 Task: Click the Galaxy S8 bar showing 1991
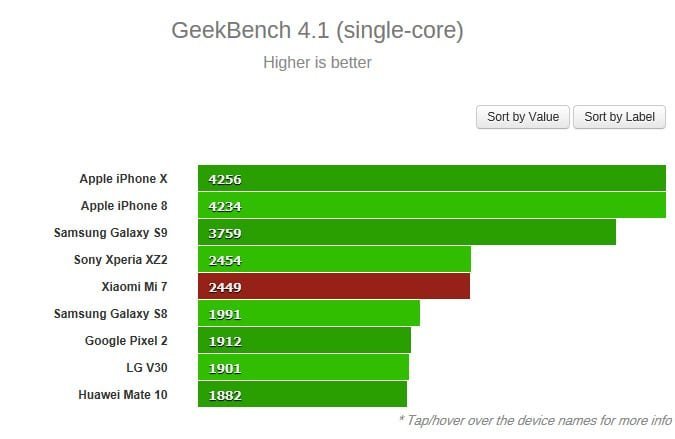[x=309, y=313]
